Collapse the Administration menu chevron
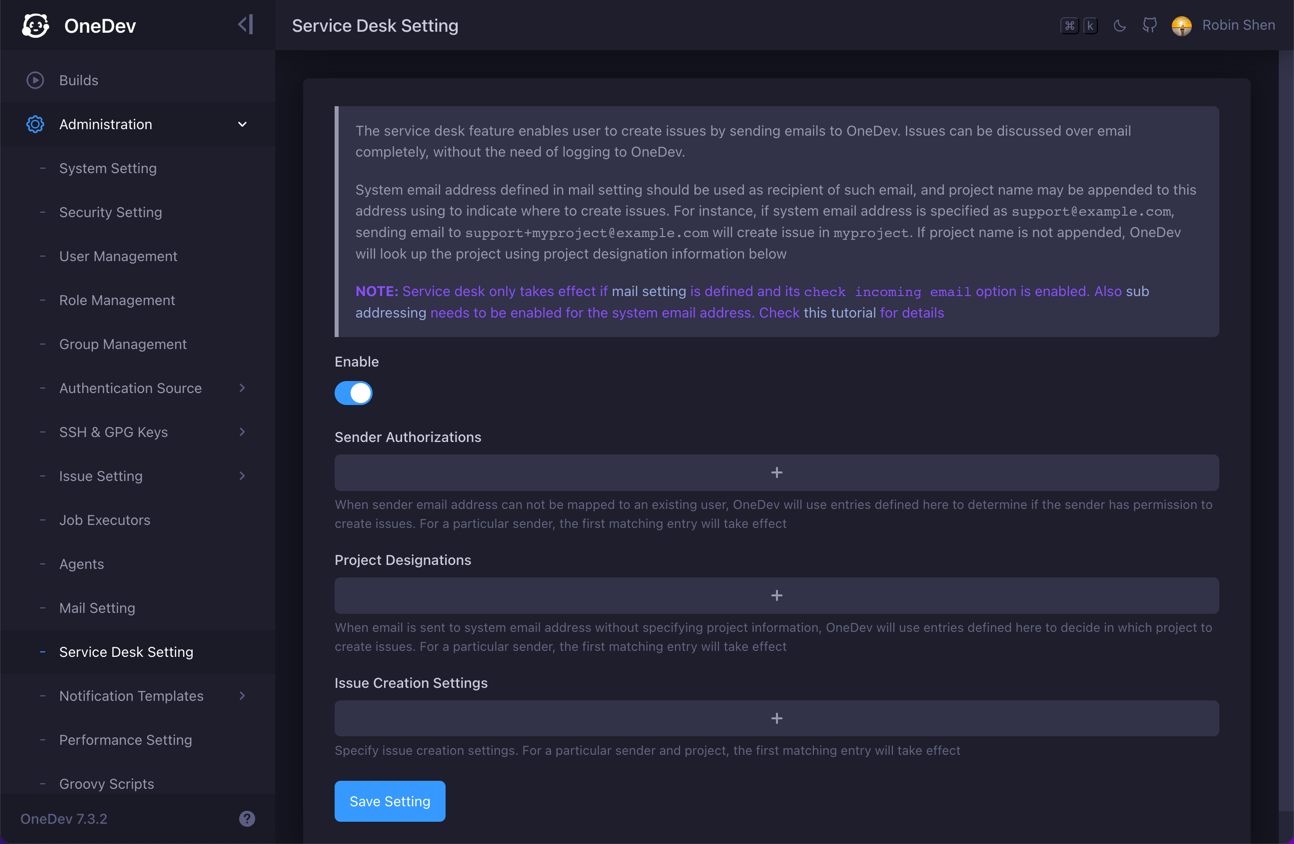The height and width of the screenshot is (844, 1294). [x=242, y=124]
